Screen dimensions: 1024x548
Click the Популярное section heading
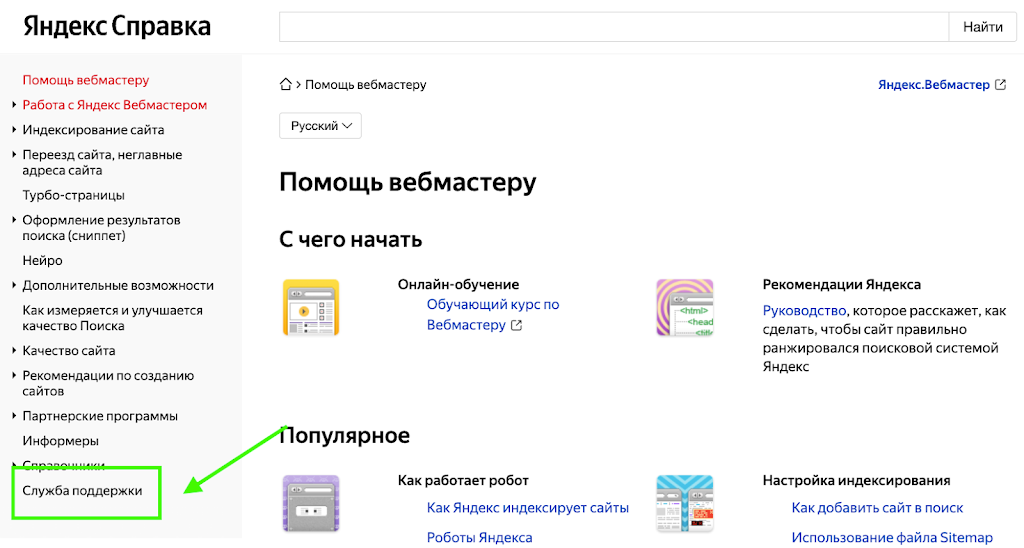(345, 436)
